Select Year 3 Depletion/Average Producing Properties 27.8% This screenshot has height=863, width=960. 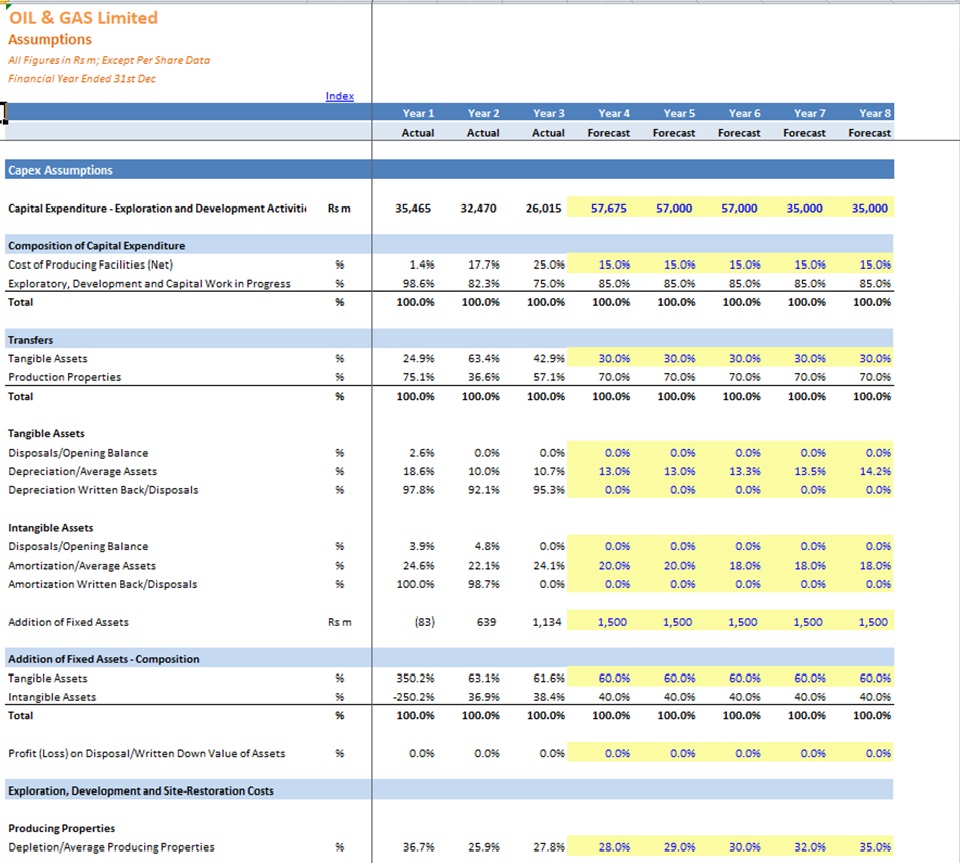[x=549, y=847]
